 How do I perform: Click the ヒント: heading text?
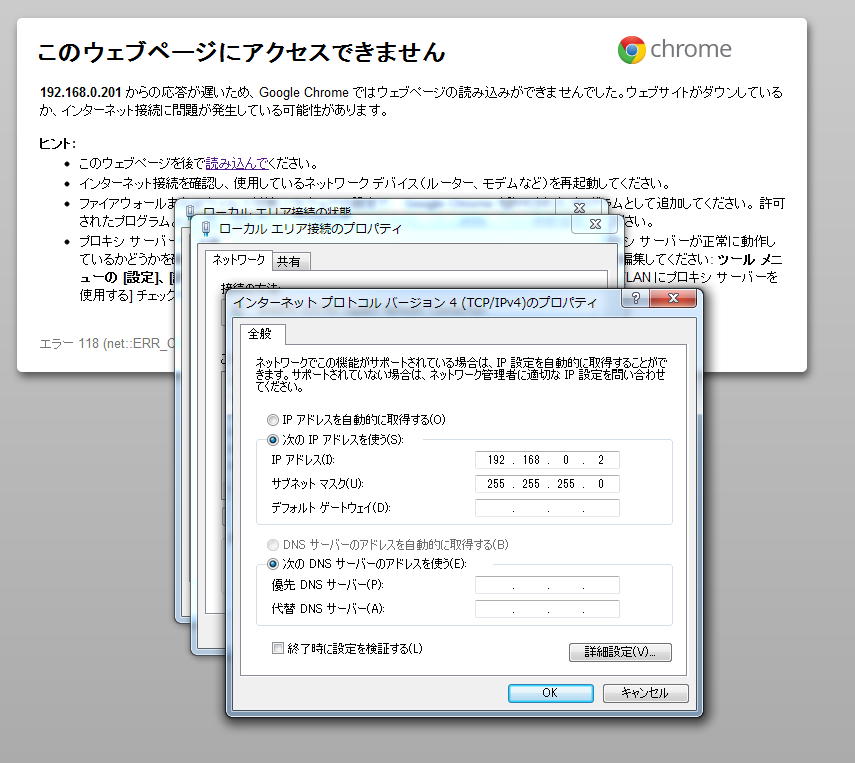(57, 144)
